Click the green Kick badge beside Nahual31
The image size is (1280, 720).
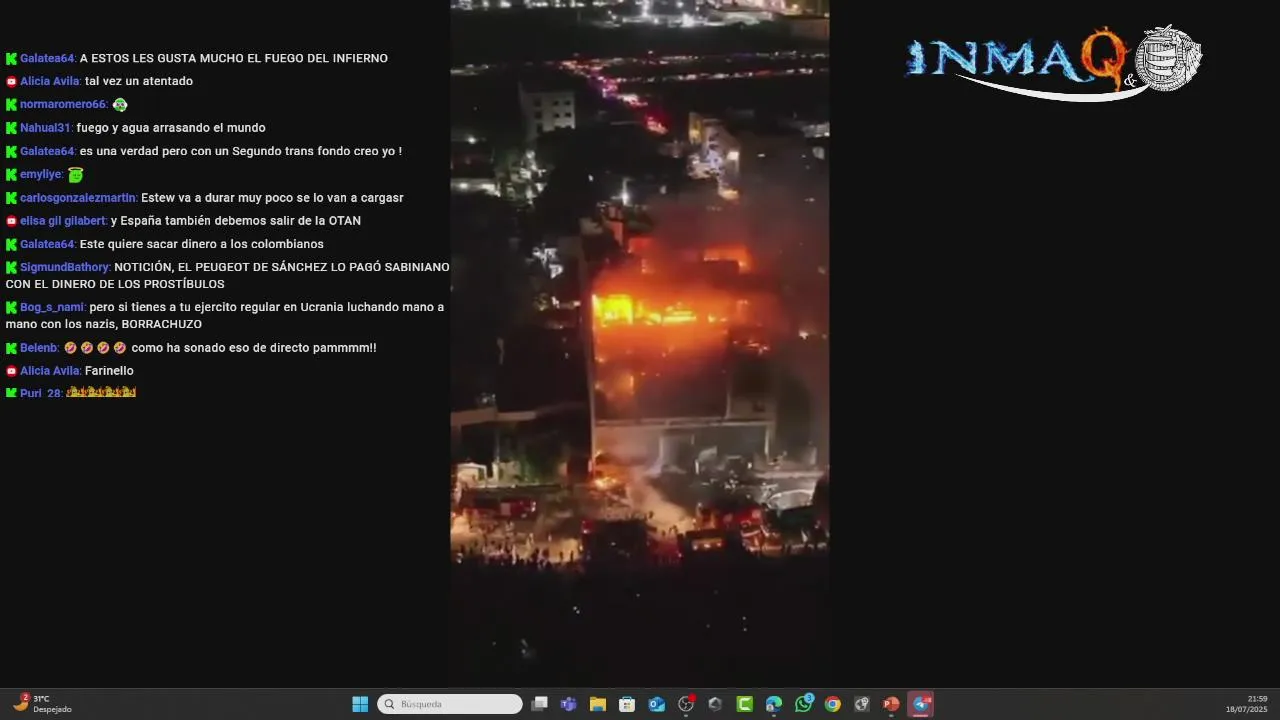click(11, 128)
